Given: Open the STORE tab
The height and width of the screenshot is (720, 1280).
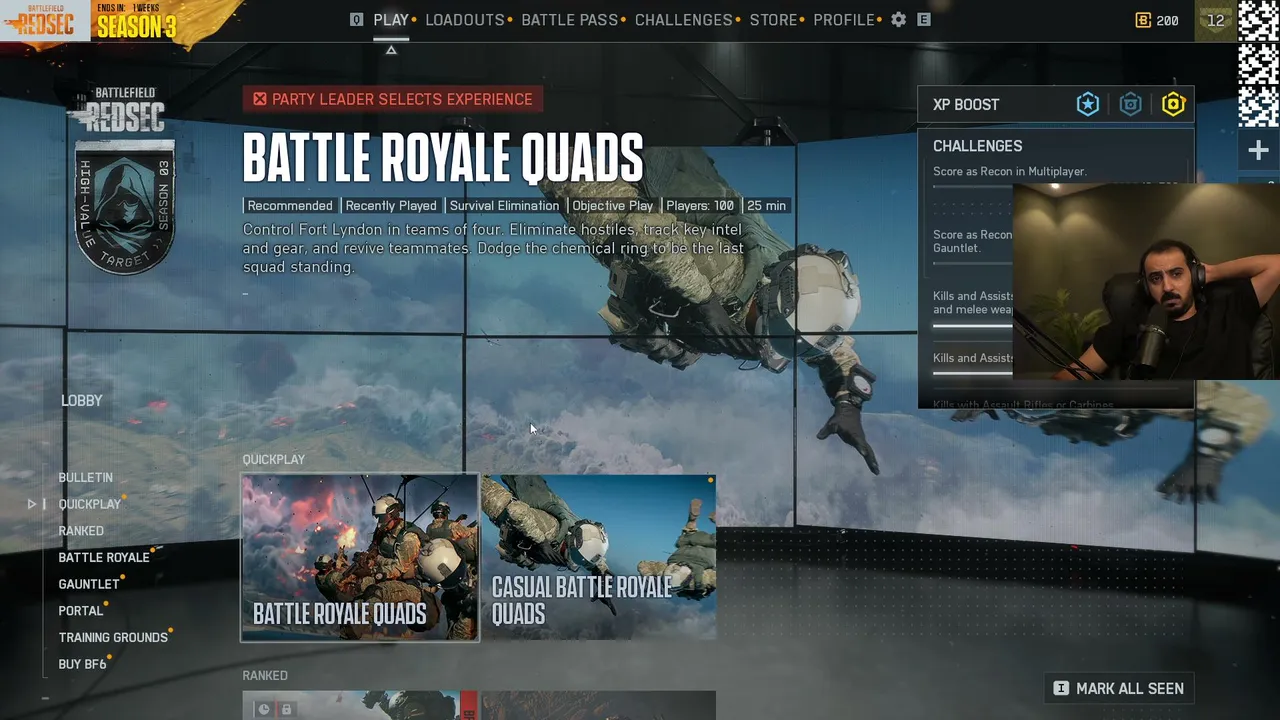Looking at the screenshot, I should [x=774, y=20].
